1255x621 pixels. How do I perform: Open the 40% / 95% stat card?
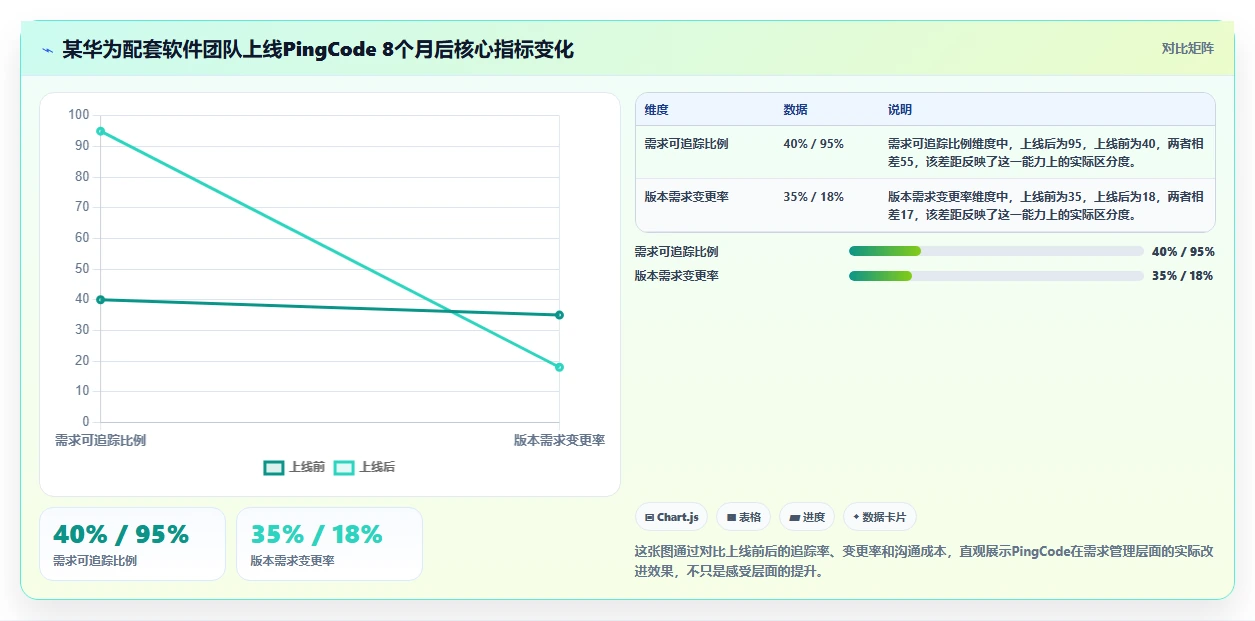pos(132,544)
